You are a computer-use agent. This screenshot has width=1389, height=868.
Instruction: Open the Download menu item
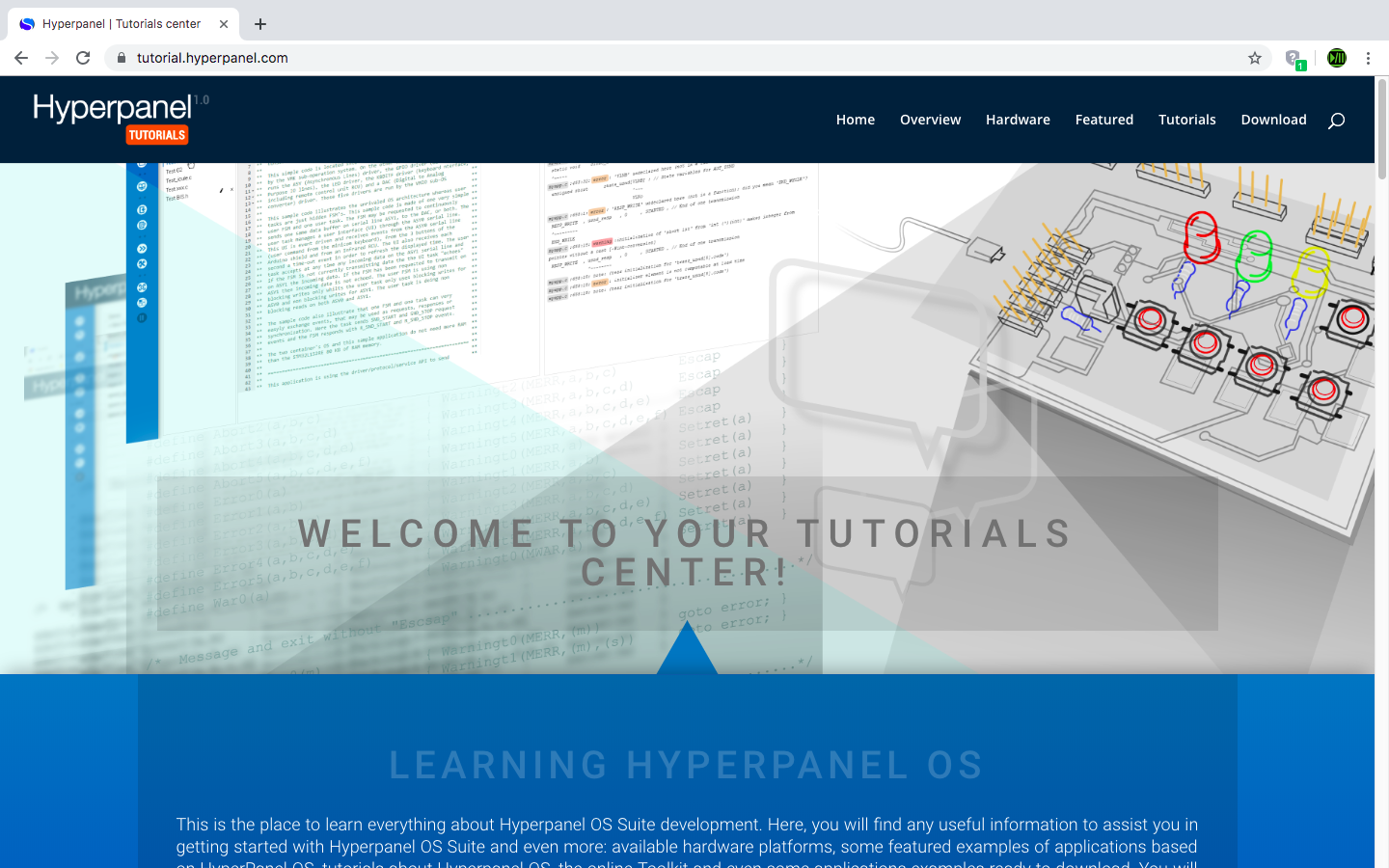coord(1273,120)
